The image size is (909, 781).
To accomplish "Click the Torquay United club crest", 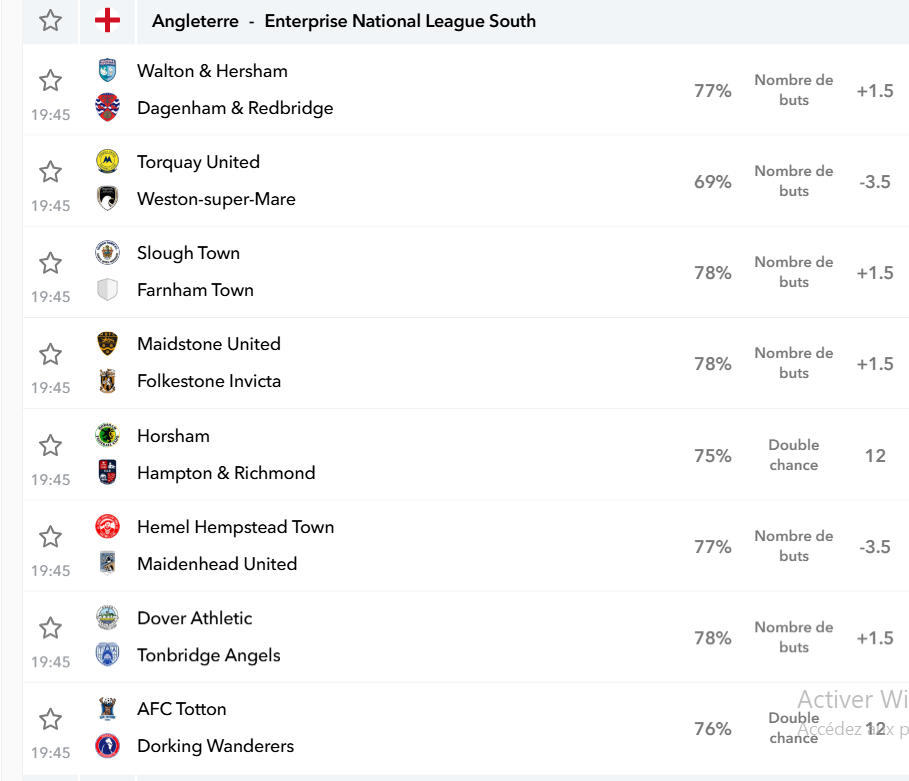I will pyautogui.click(x=107, y=161).
